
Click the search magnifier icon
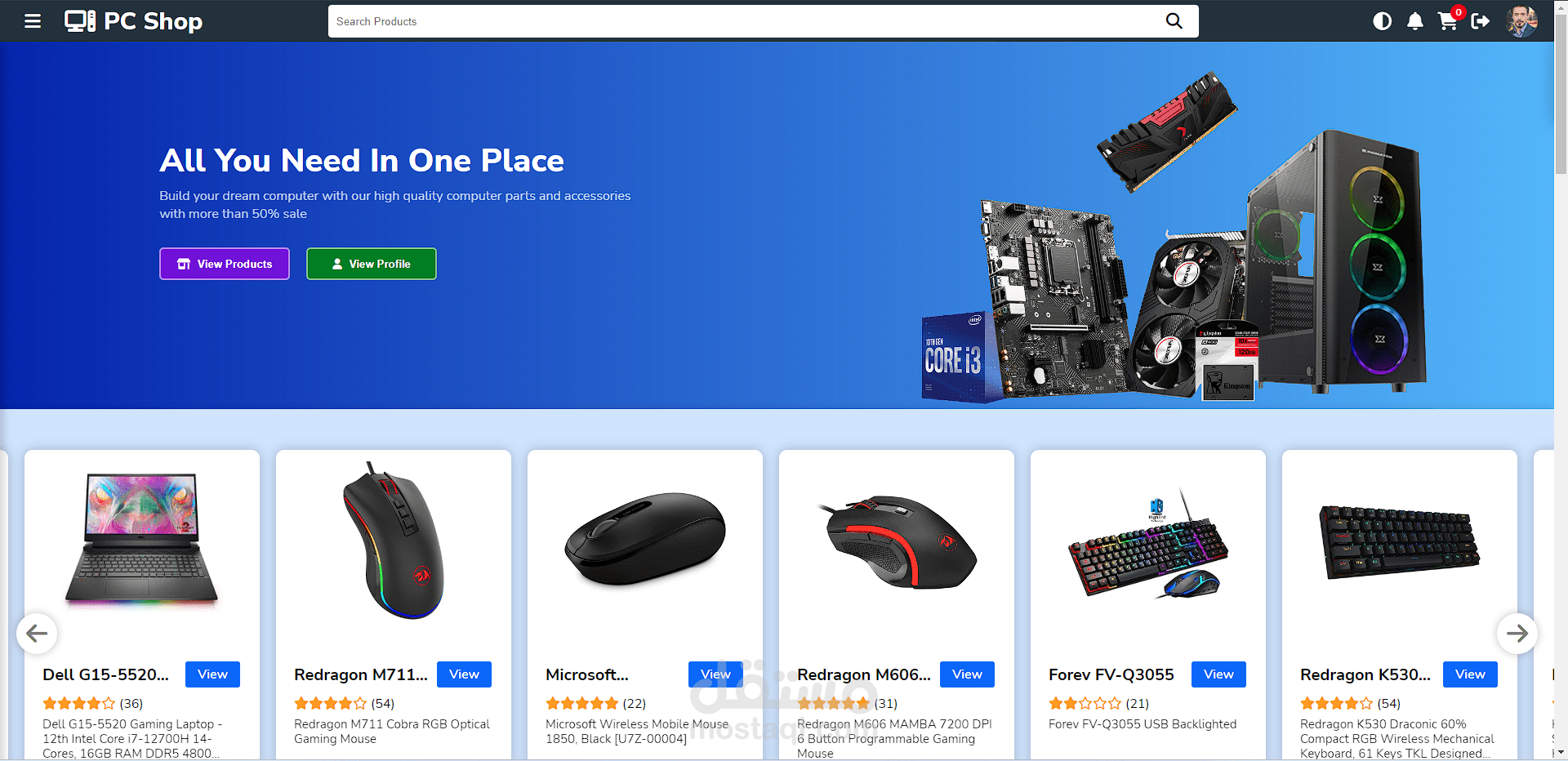(1174, 21)
